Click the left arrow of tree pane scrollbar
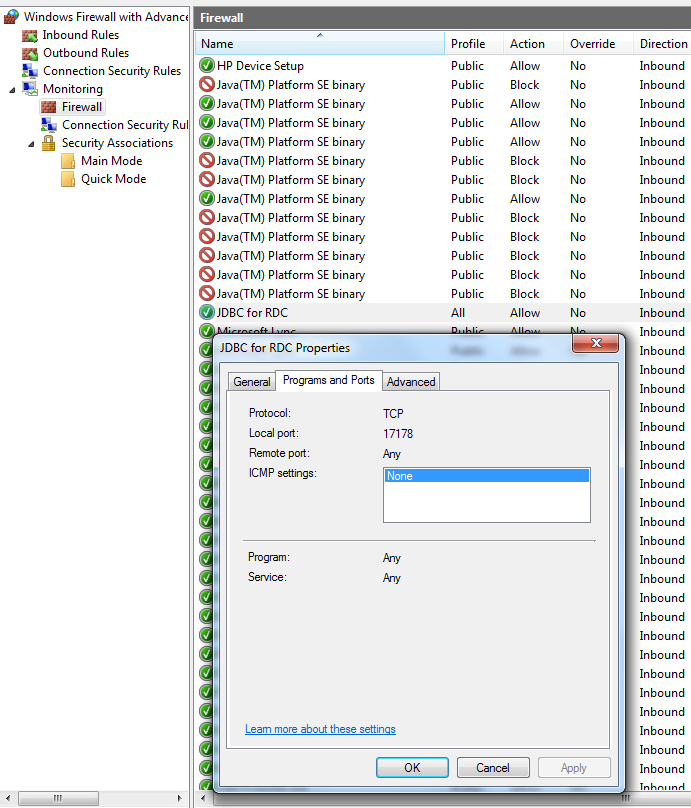The image size is (691, 808). click(8, 799)
